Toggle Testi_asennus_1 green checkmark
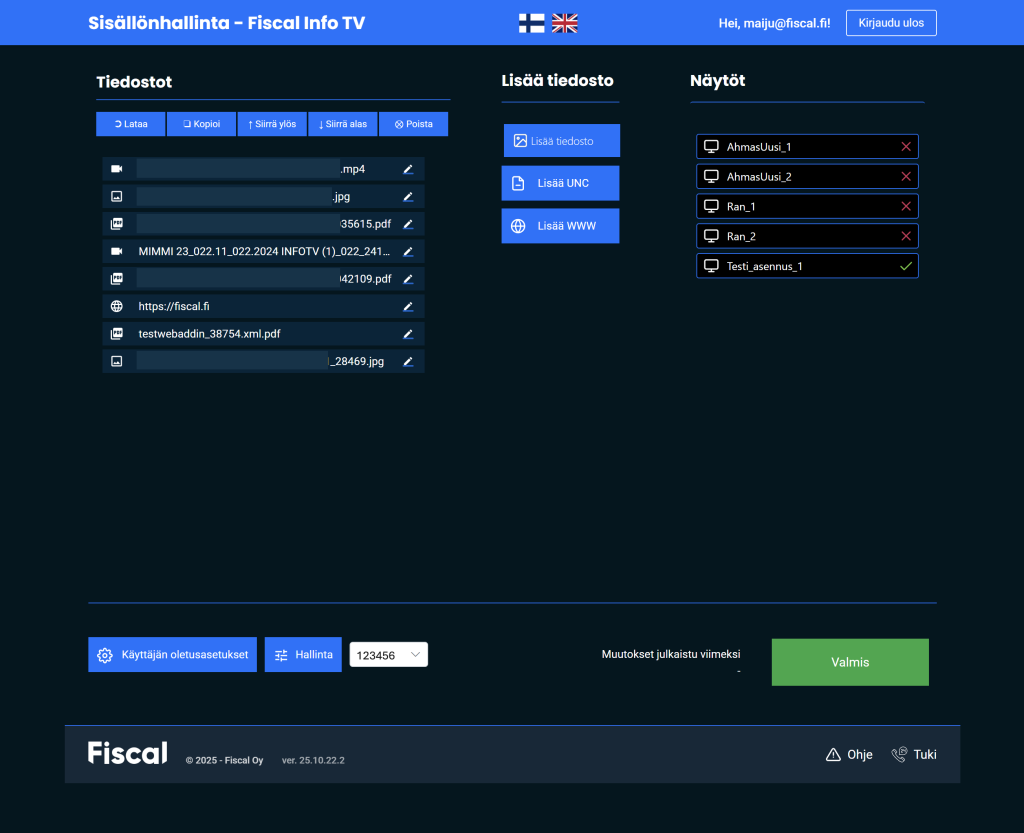 point(906,266)
